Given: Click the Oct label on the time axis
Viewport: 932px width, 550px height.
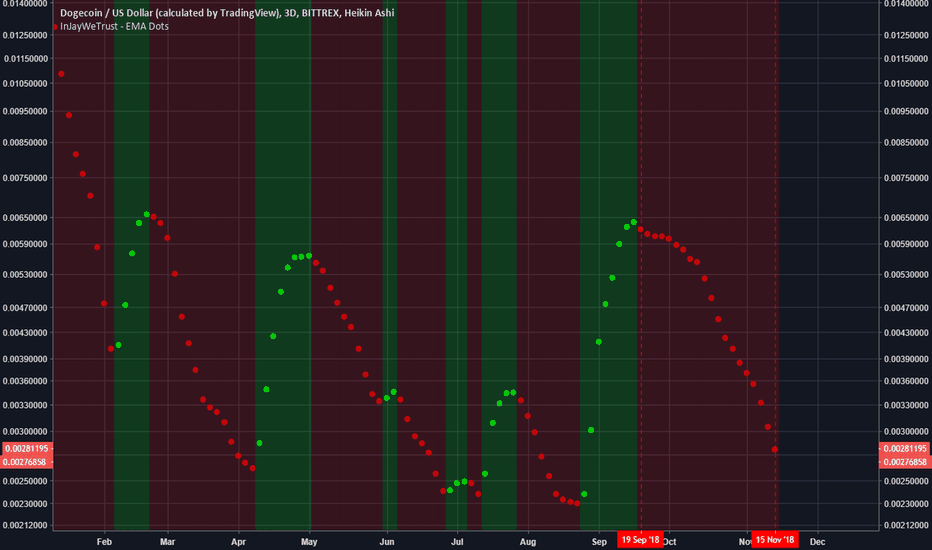Looking at the screenshot, I should point(670,542).
